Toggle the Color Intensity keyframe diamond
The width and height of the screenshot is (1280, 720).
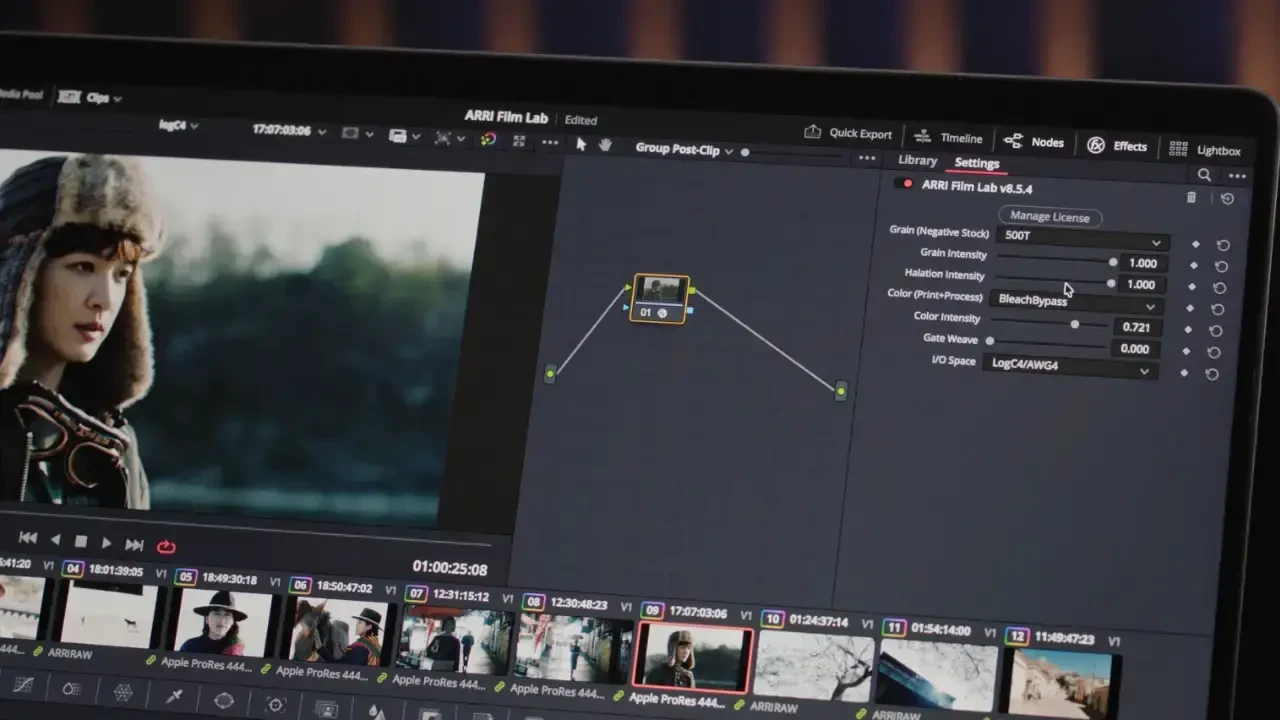tap(1188, 329)
